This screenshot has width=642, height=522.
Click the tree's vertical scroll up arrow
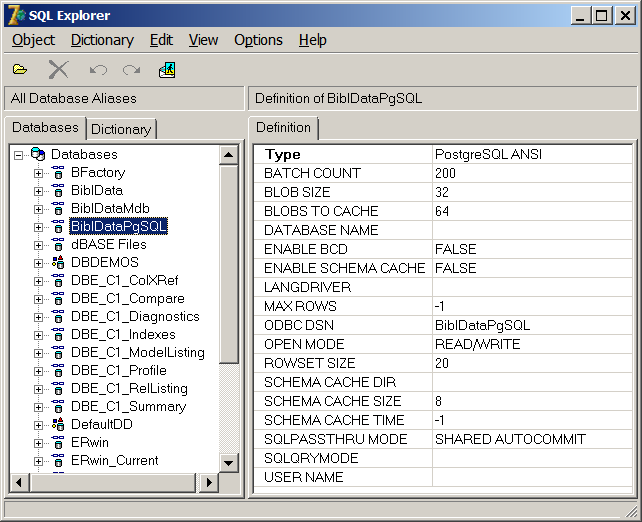click(x=228, y=155)
